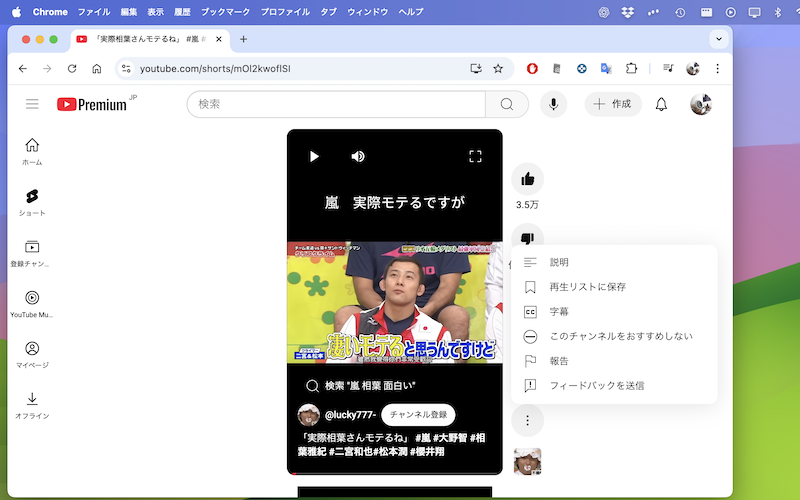The height and width of the screenshot is (500, 800).
Task: Expand the tab search dropdown
Action: (719, 39)
